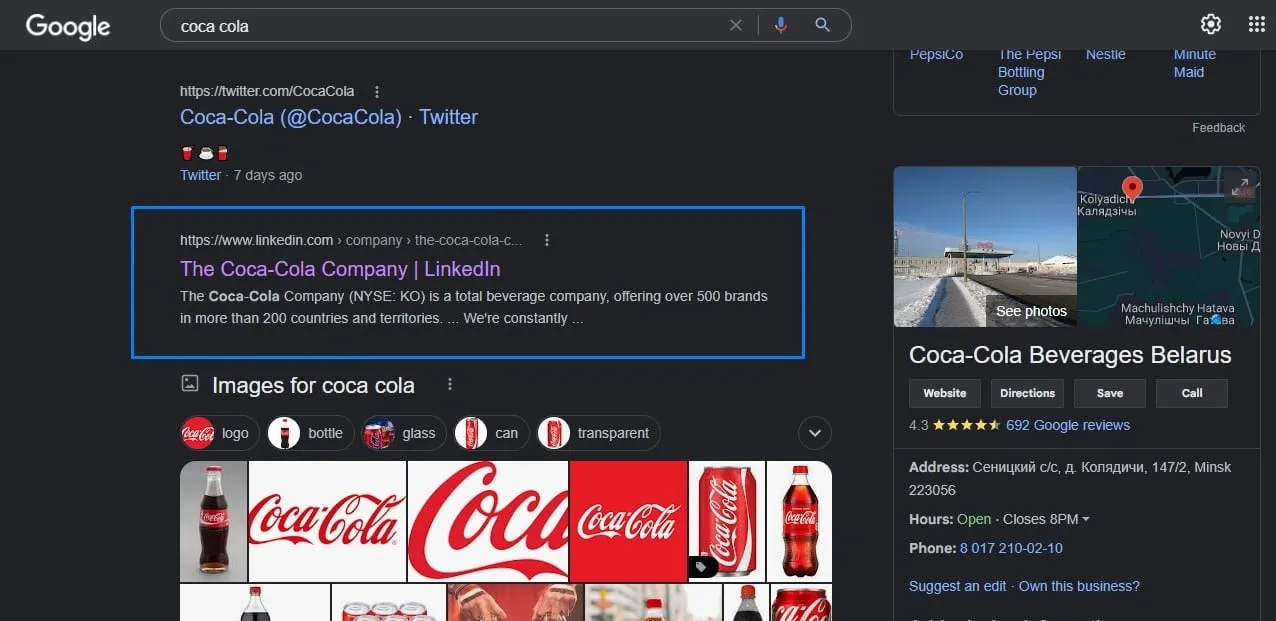Click the LinkedIn result URL breadcrumb
The width and height of the screenshot is (1276, 621).
click(x=351, y=240)
